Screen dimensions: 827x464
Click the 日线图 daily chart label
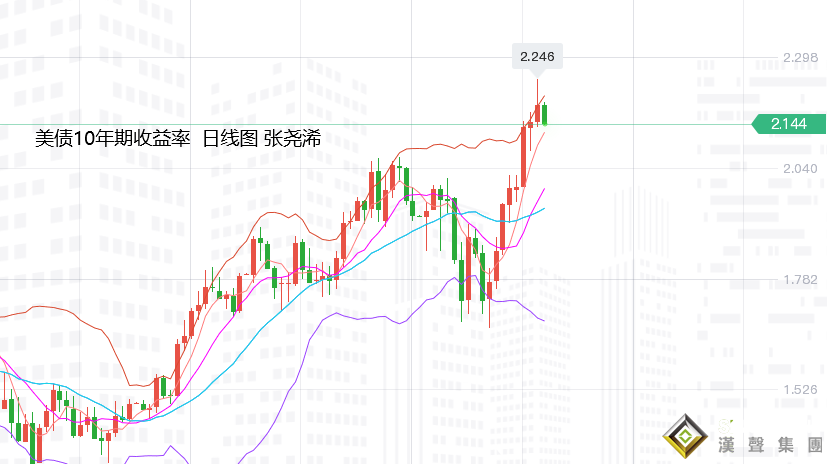[x=229, y=139]
